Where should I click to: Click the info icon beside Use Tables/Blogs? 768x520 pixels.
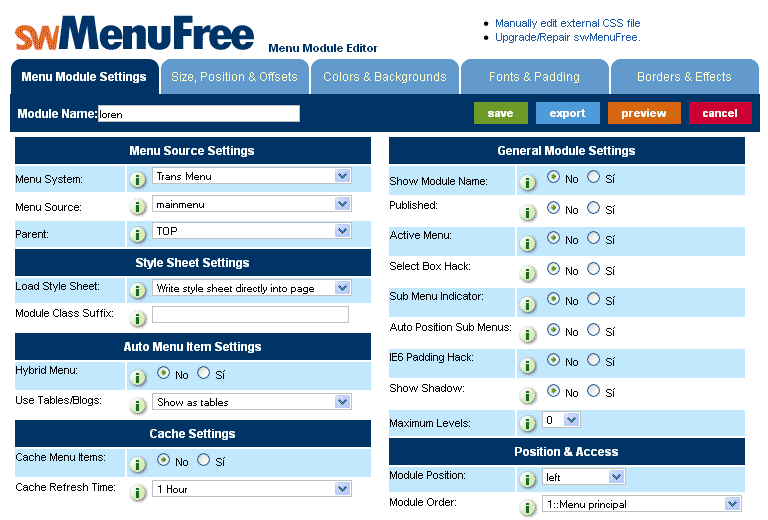[138, 406]
